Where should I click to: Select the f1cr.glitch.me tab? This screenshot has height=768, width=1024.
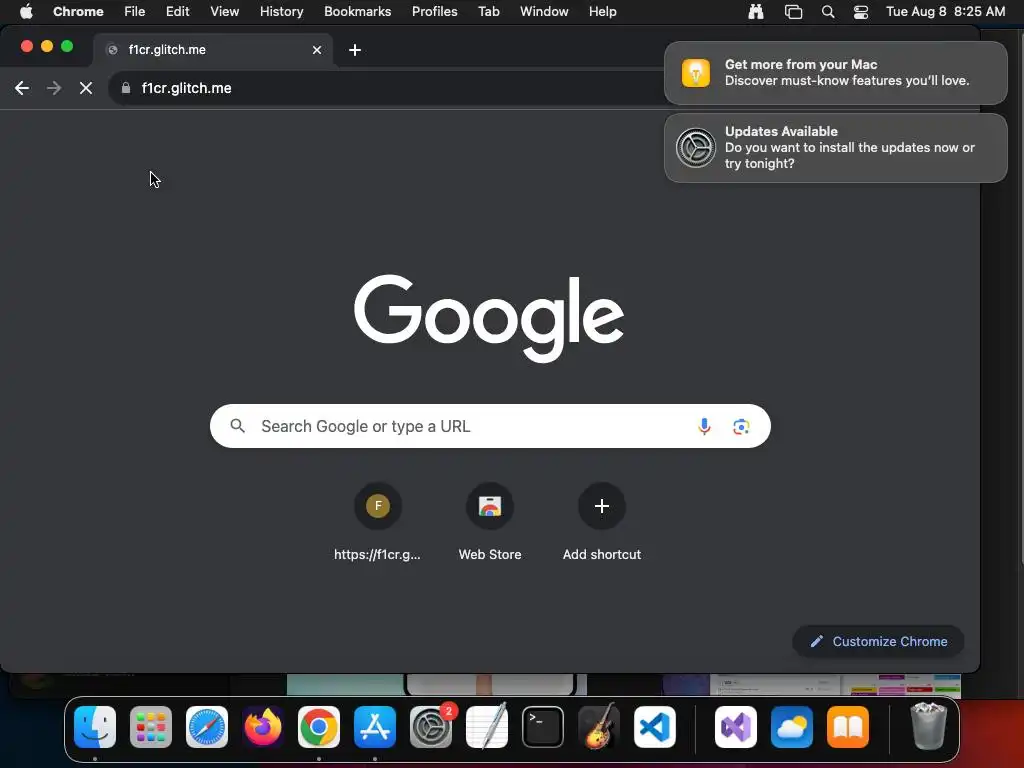pos(212,50)
